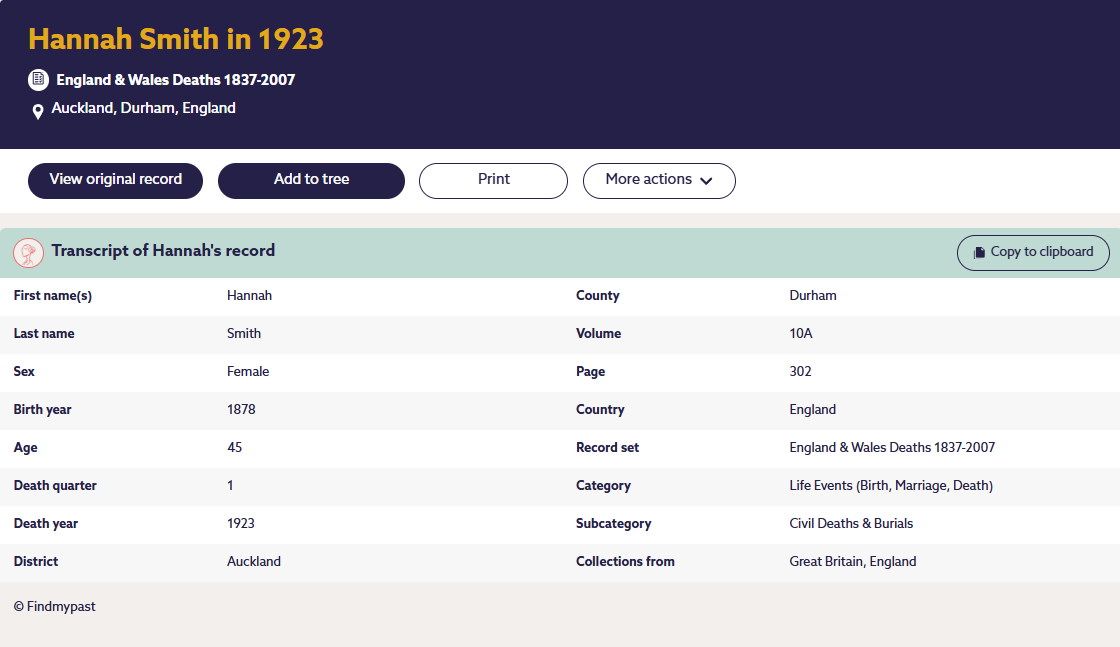The width and height of the screenshot is (1120, 647).
Task: Click the transcript portrait icon
Action: pos(29,253)
